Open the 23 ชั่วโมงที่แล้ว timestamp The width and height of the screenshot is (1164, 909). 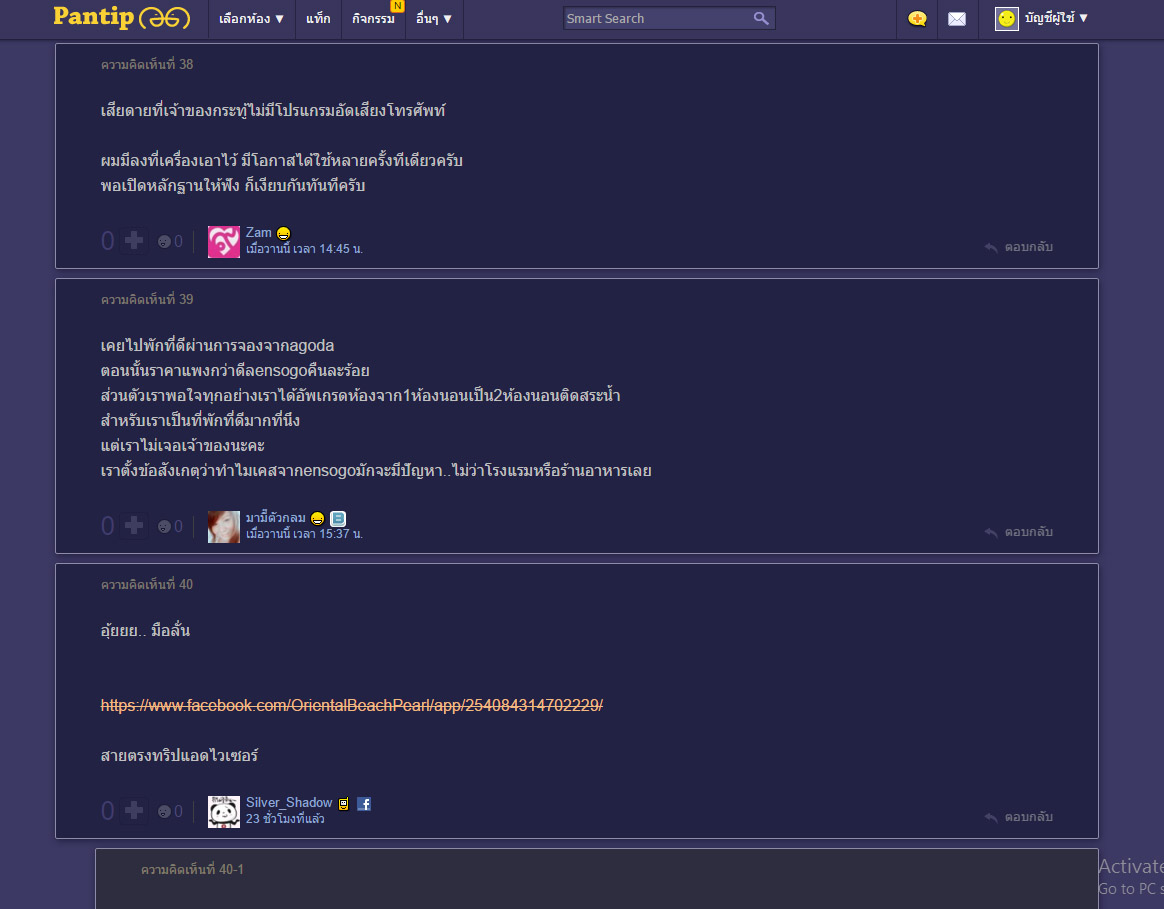click(285, 819)
